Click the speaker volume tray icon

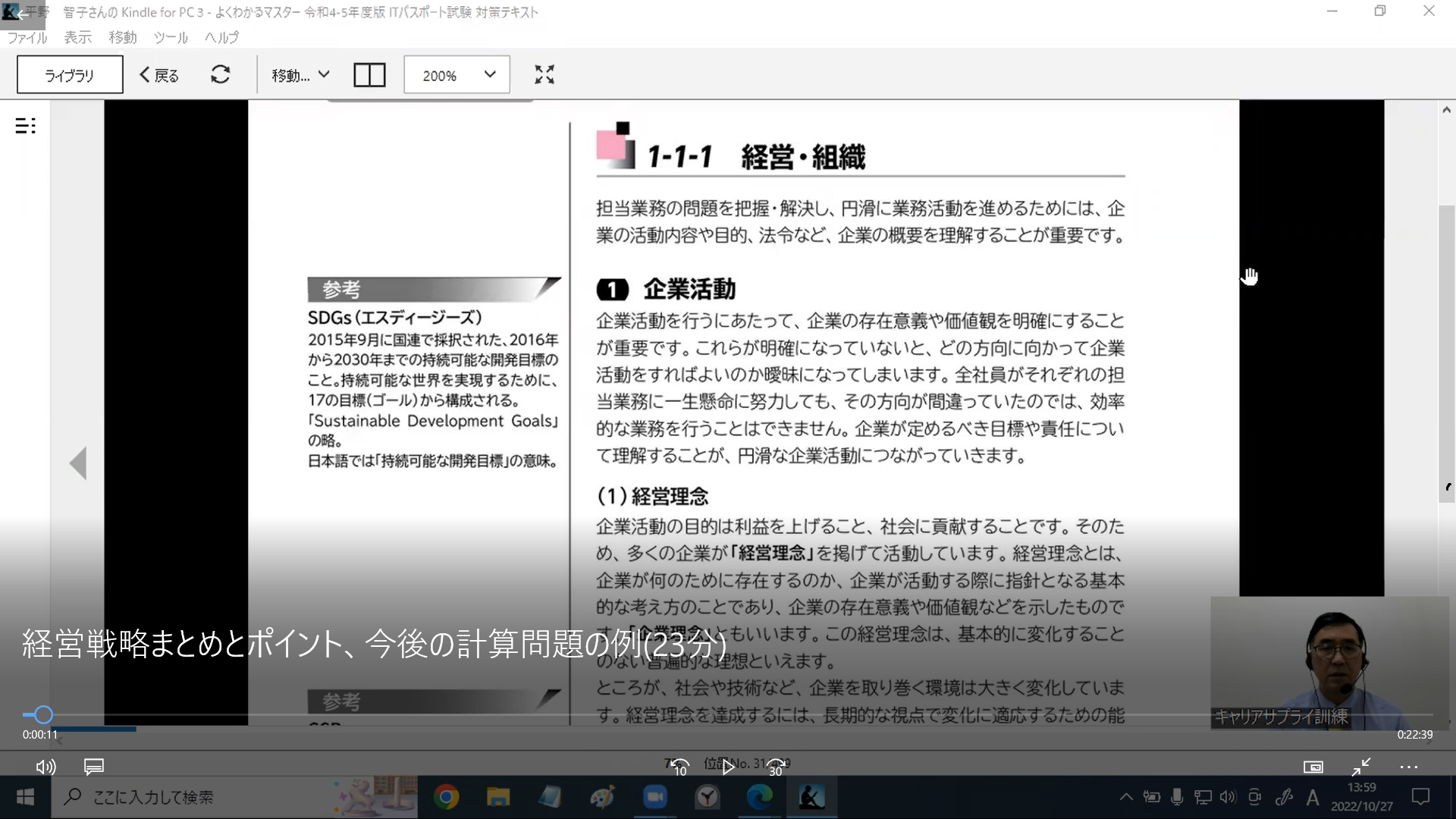(x=1228, y=797)
